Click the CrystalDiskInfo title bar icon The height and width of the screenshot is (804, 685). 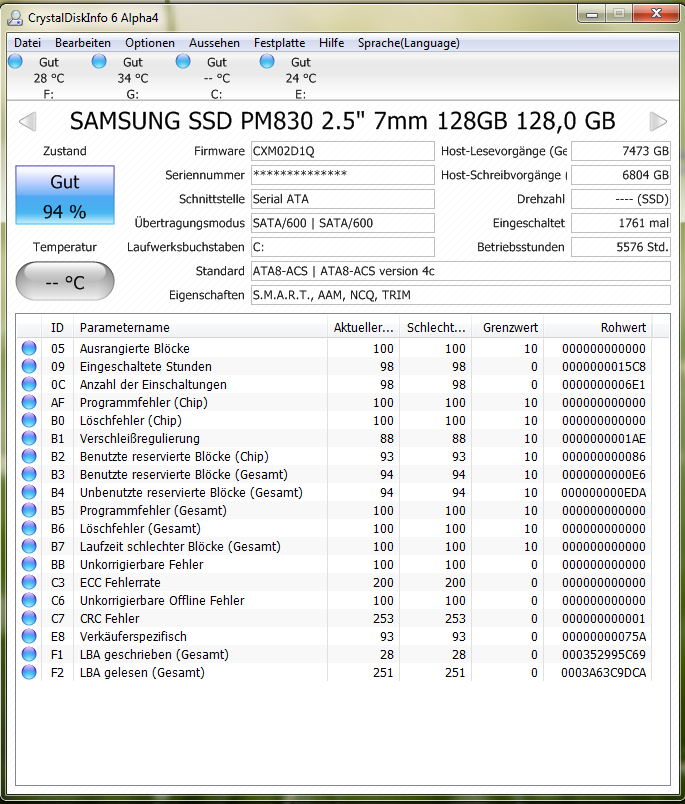[15, 18]
